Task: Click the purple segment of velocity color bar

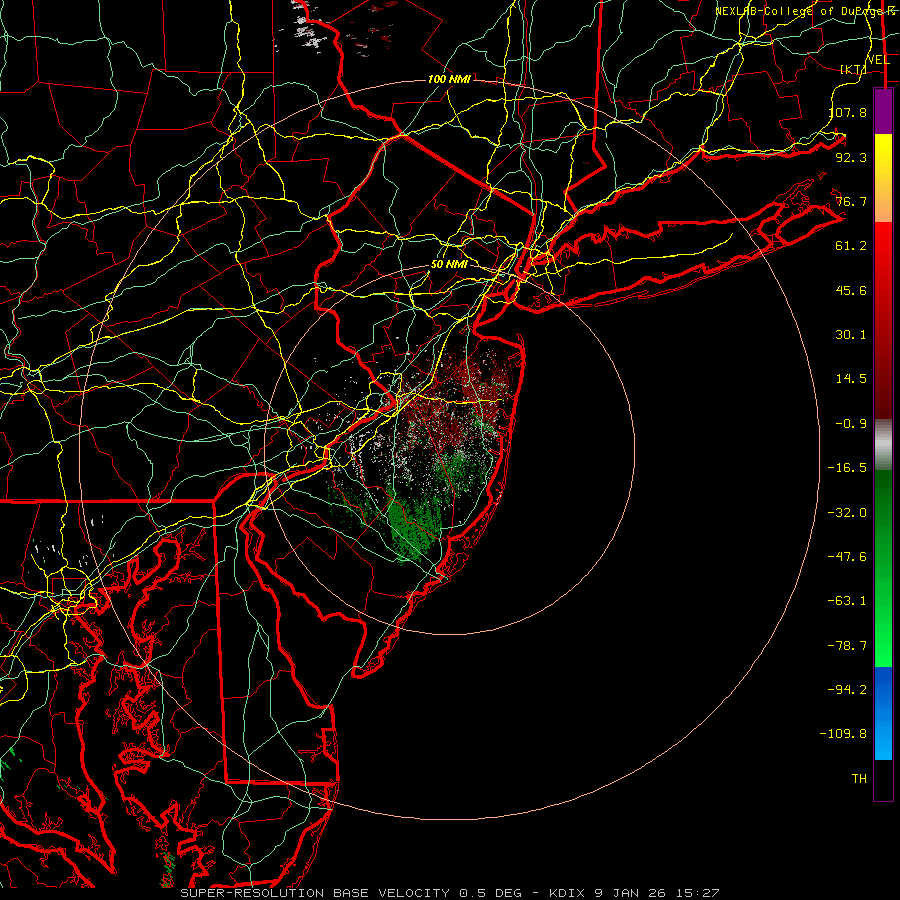Action: click(883, 112)
